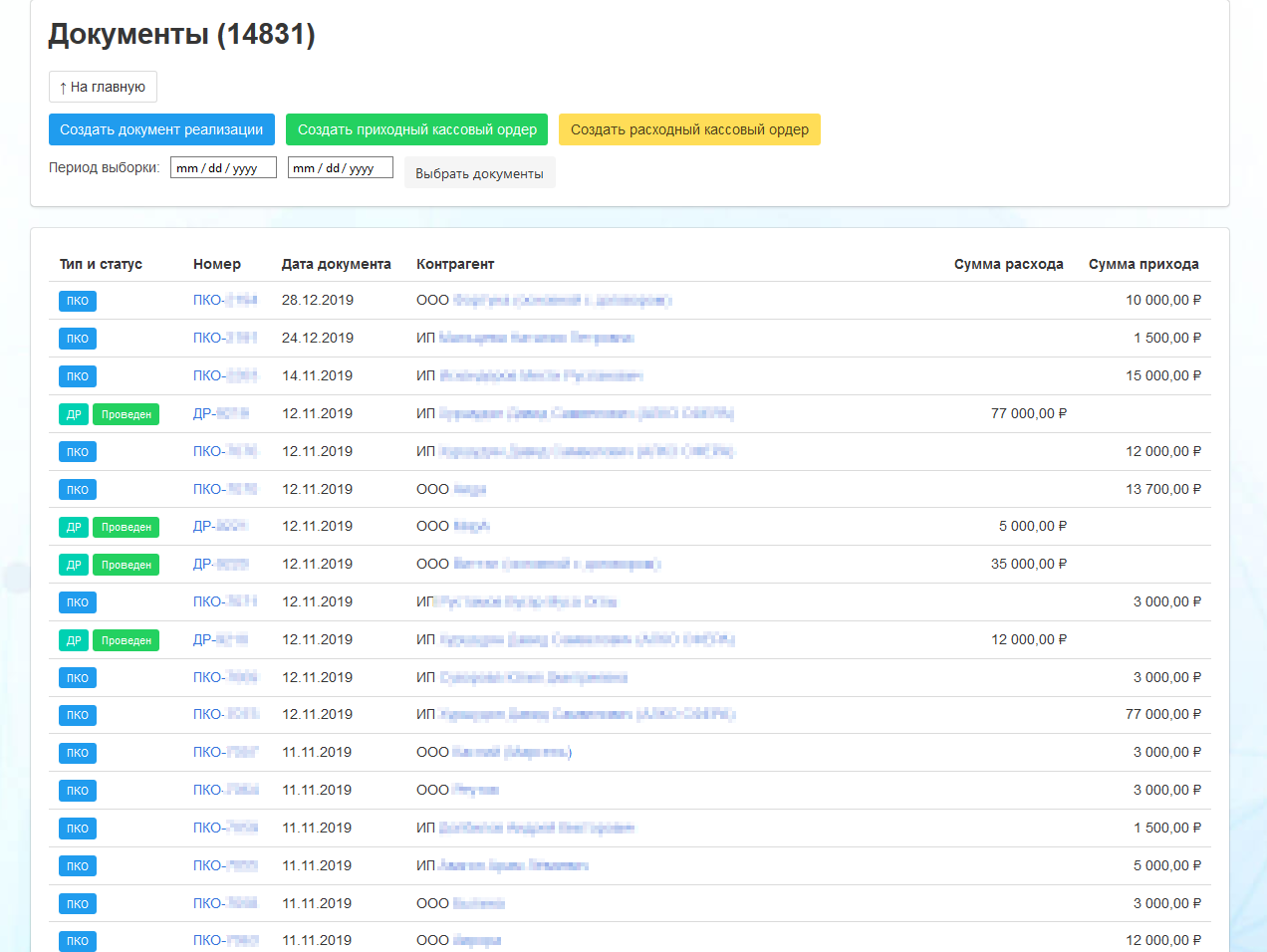This screenshot has width=1267, height=952.
Task: Open the ДР document with 35 000,00 expense
Action: (x=221, y=564)
